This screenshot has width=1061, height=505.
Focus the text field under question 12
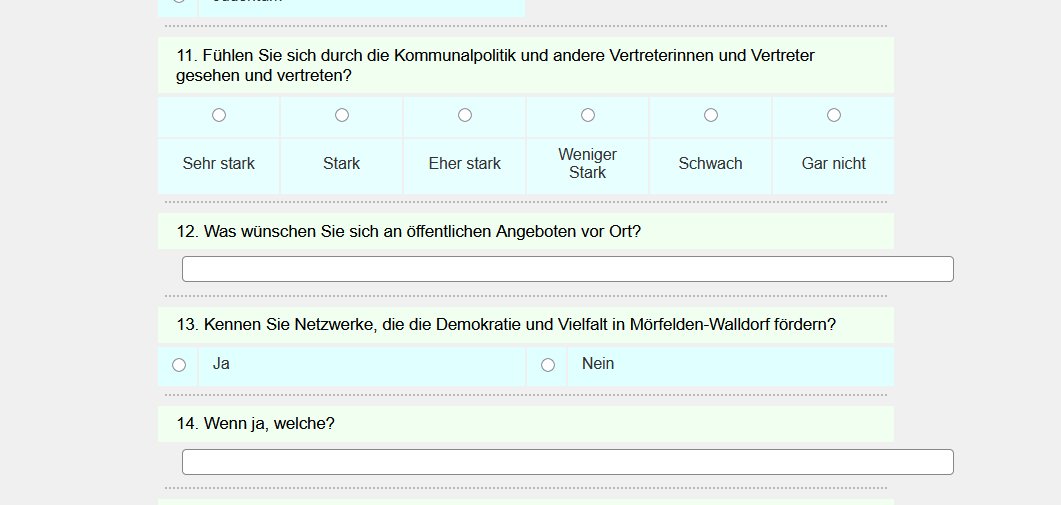point(568,269)
